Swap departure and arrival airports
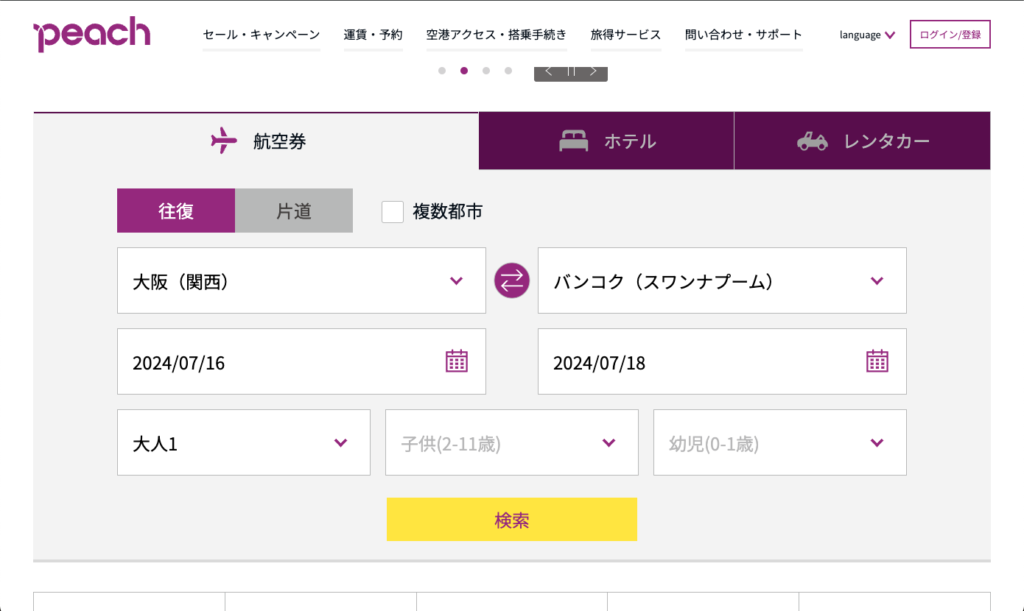 tap(511, 281)
